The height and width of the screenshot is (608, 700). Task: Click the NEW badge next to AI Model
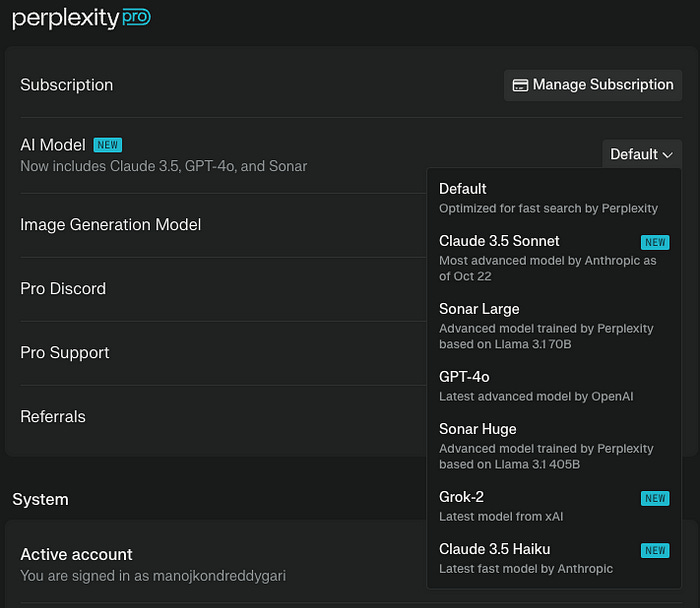(108, 145)
